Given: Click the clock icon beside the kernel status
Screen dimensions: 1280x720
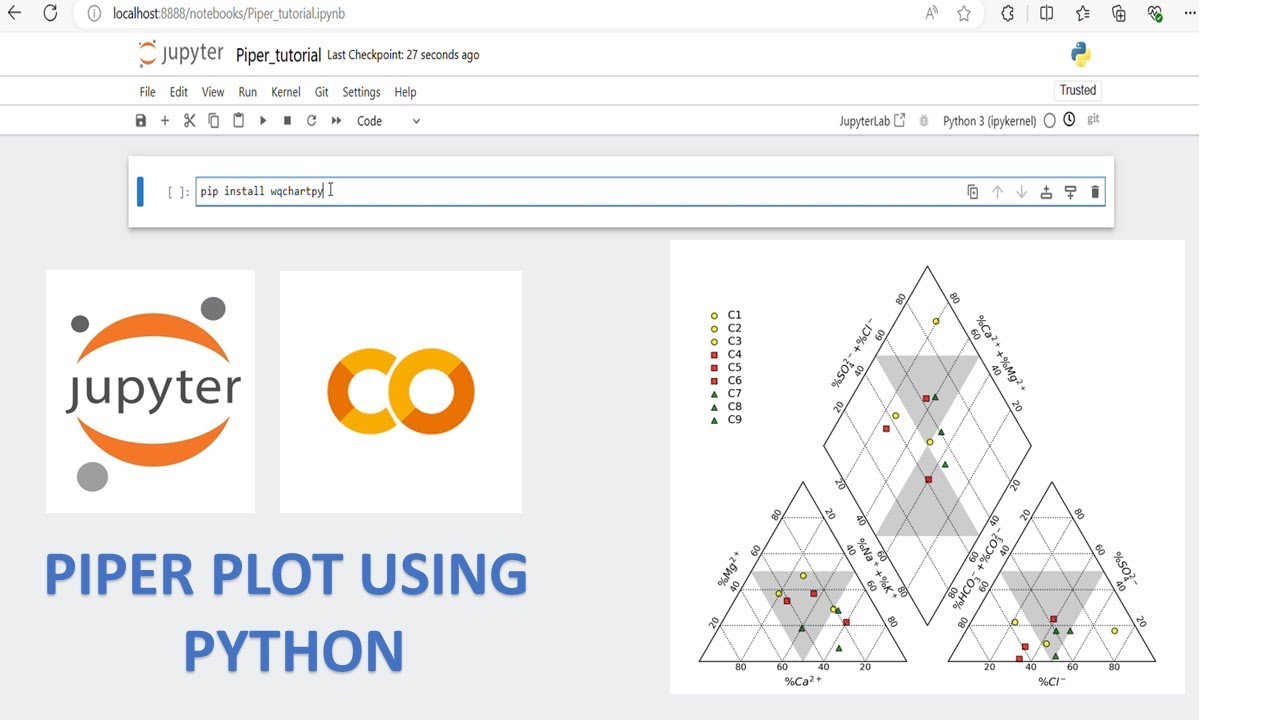Looking at the screenshot, I should coord(1069,120).
